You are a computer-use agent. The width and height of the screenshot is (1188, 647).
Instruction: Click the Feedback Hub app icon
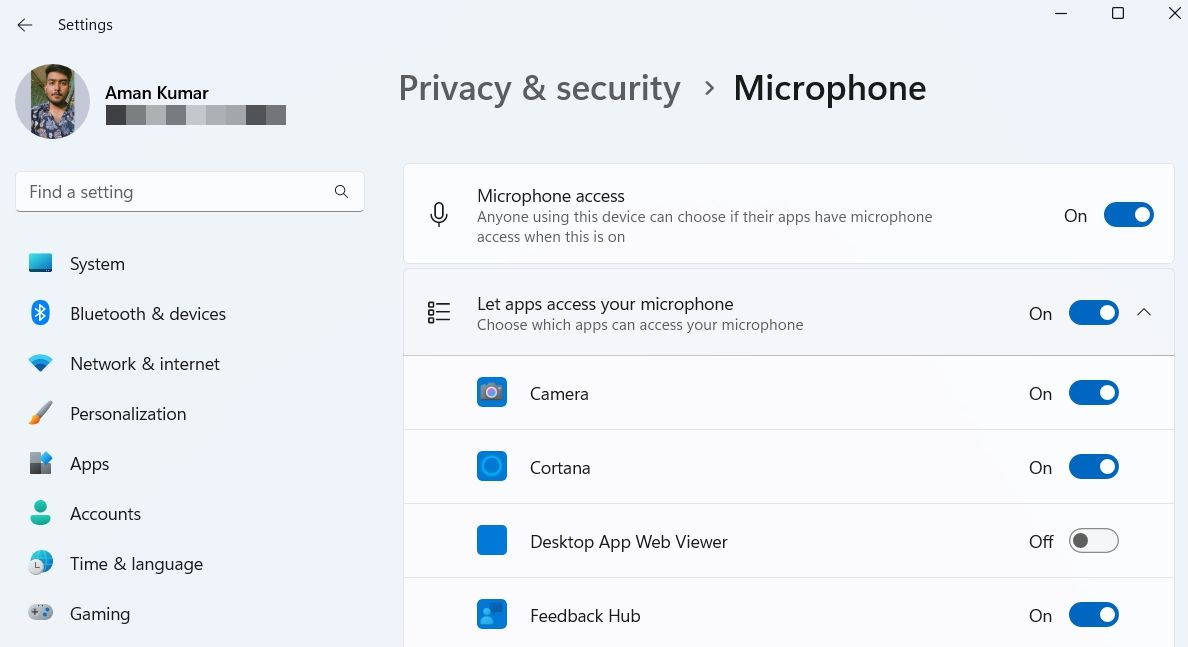492,614
